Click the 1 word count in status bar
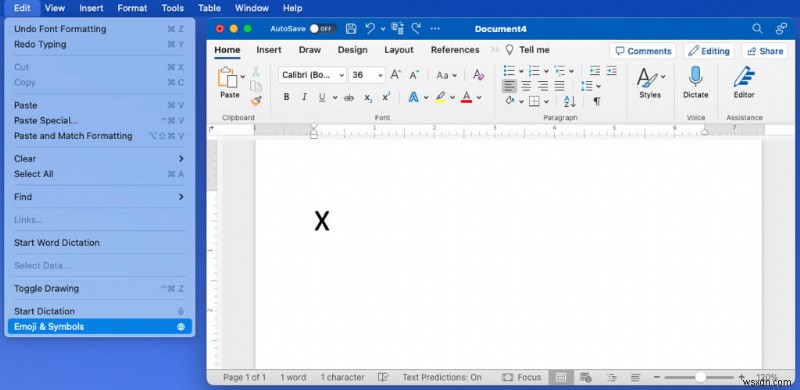The image size is (800, 390). click(x=293, y=377)
